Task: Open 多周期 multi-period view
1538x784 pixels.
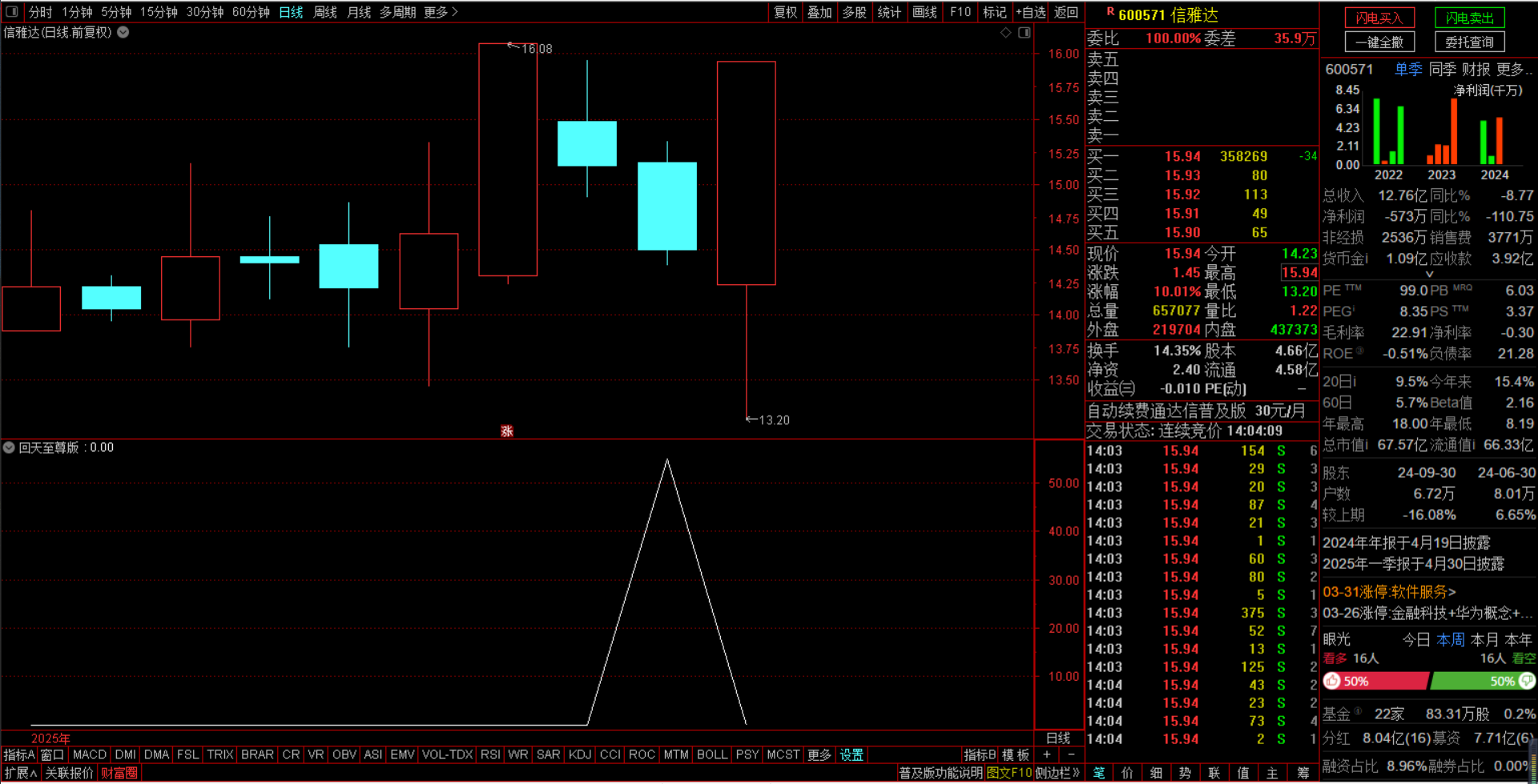Action: pos(398,12)
